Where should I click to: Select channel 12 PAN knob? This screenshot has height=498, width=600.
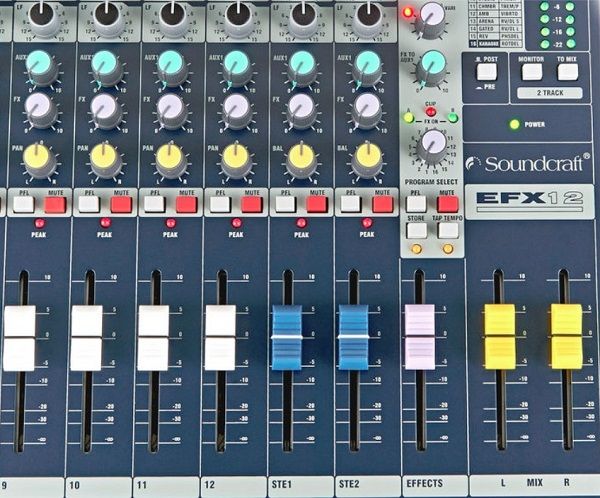click(x=236, y=160)
